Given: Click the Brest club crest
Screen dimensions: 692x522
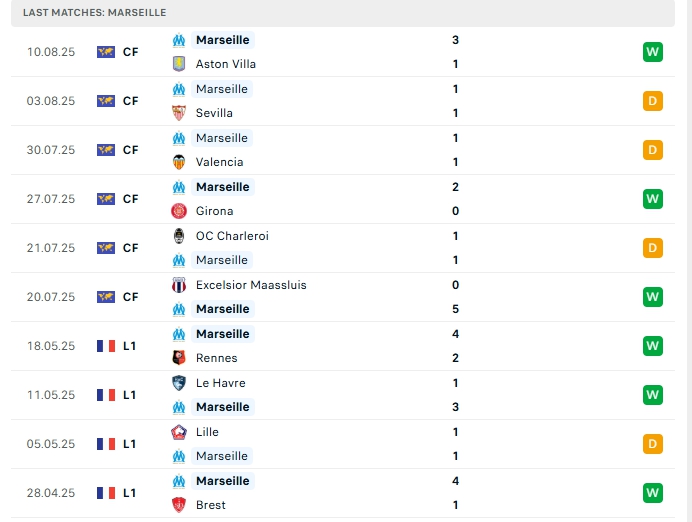Looking at the screenshot, I should click(179, 505).
